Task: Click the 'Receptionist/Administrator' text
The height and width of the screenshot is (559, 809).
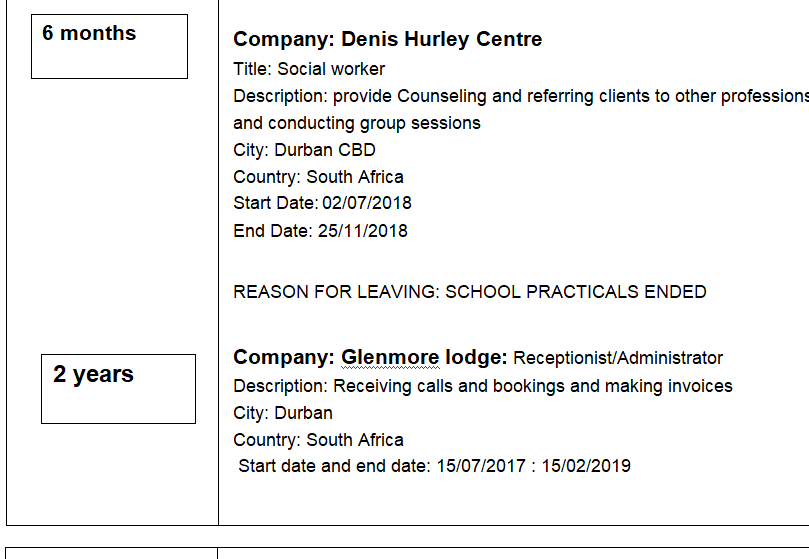Action: 618,358
